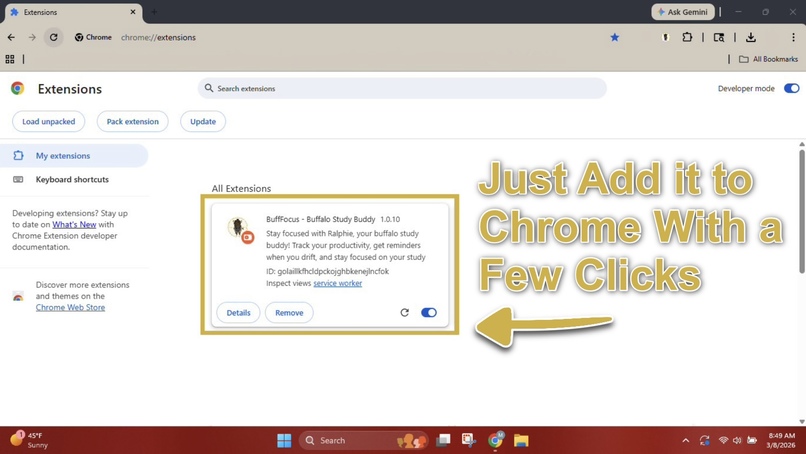Go back using the browser back arrow
The image size is (806, 454).
point(11,38)
